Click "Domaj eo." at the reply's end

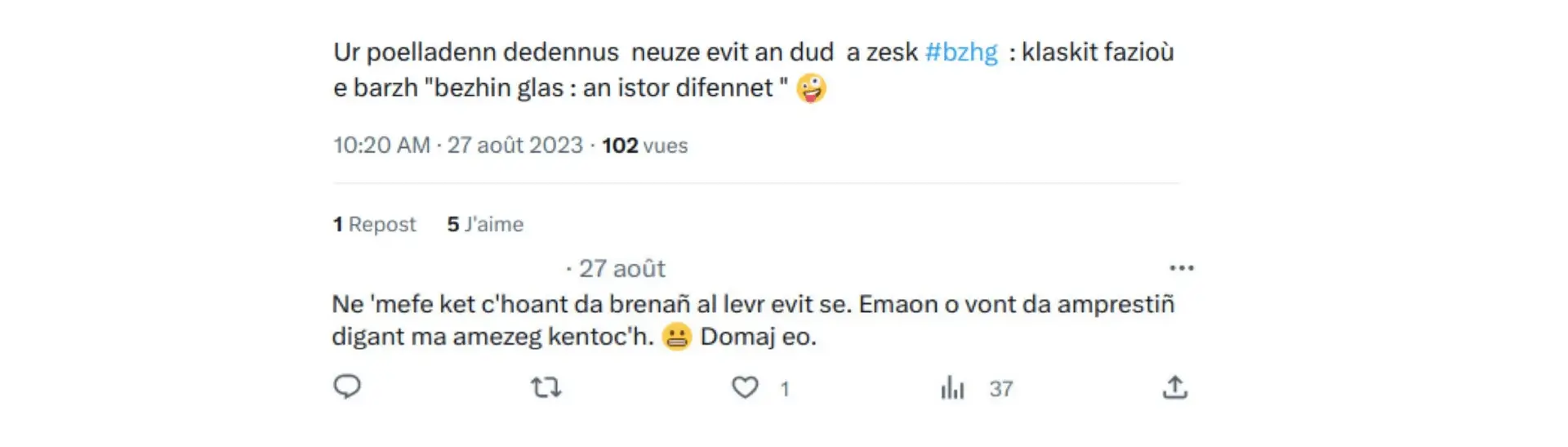[x=758, y=337]
